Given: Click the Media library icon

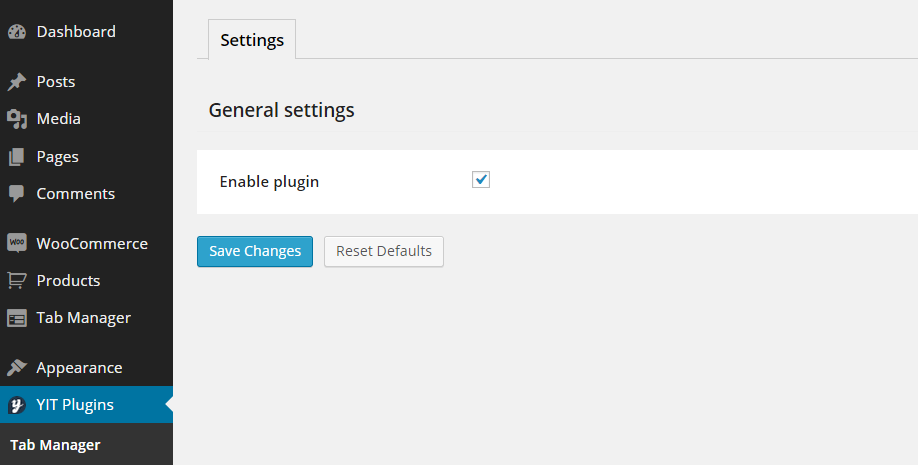Looking at the screenshot, I should point(16,119).
